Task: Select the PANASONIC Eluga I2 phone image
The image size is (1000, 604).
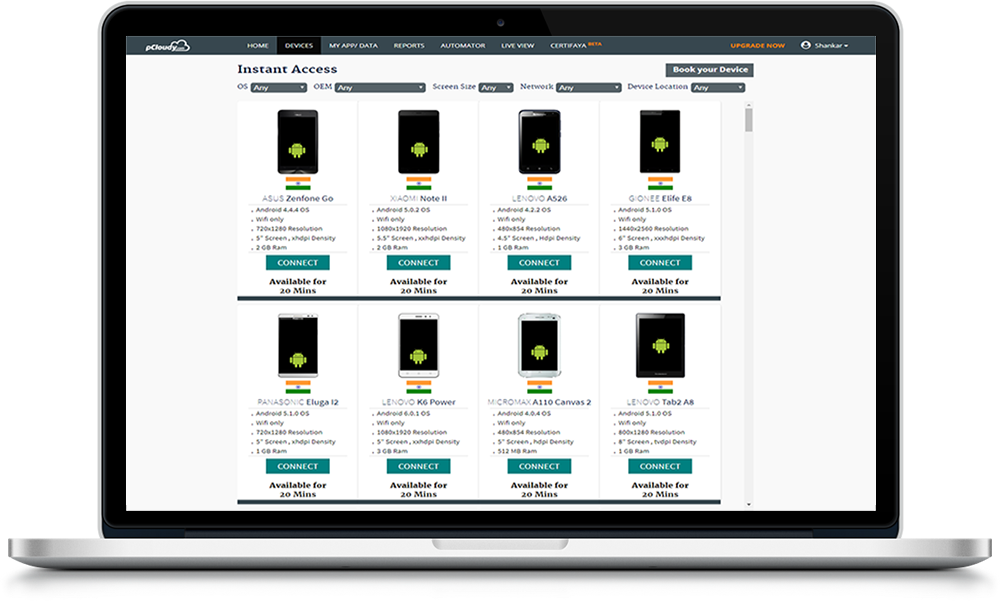Action: click(x=298, y=346)
